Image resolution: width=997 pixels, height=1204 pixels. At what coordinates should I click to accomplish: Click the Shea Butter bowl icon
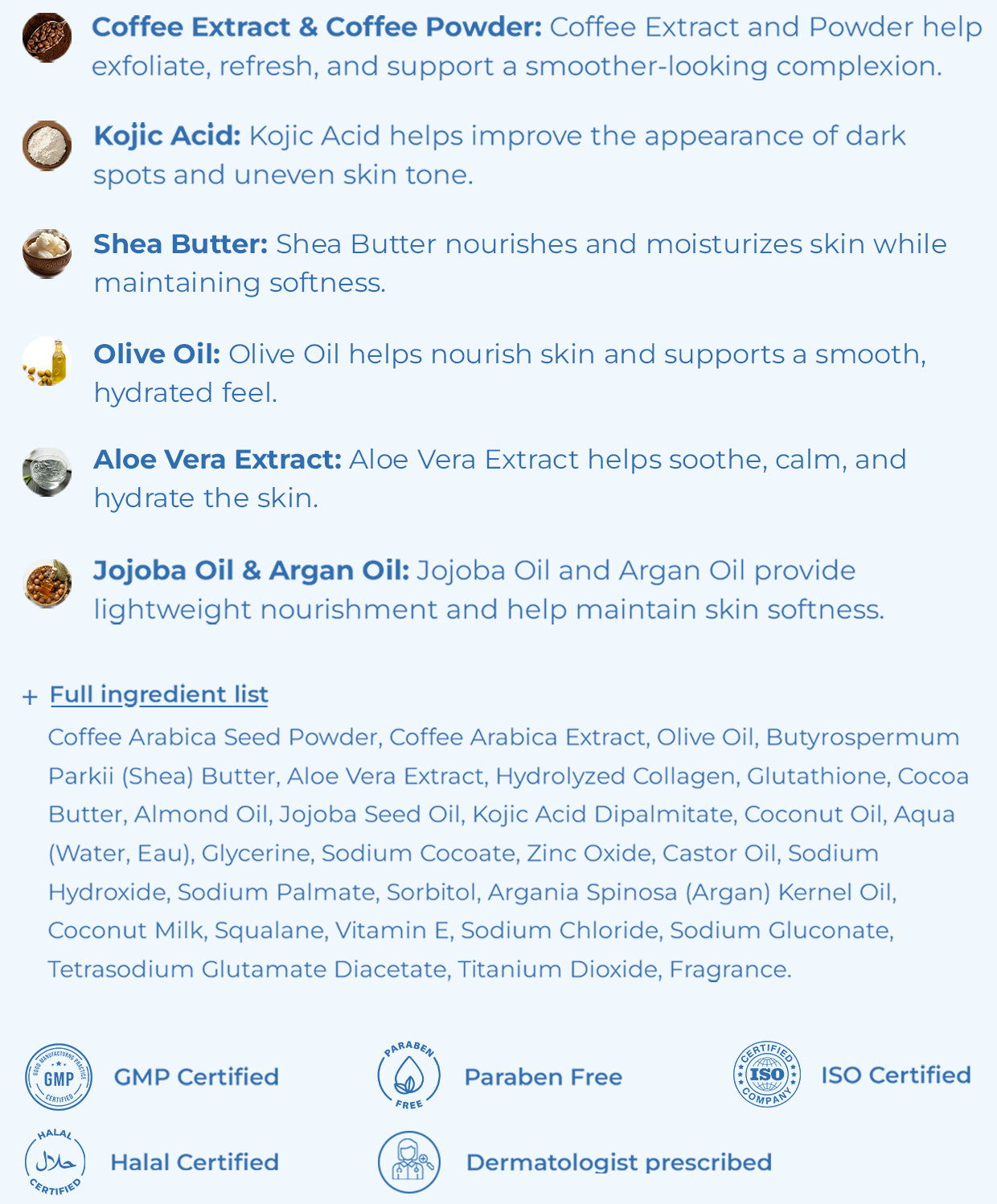click(47, 253)
